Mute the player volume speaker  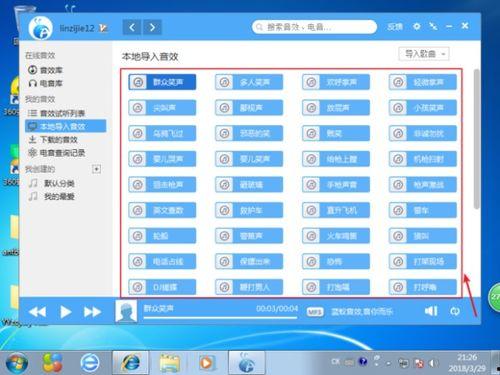pos(431,311)
